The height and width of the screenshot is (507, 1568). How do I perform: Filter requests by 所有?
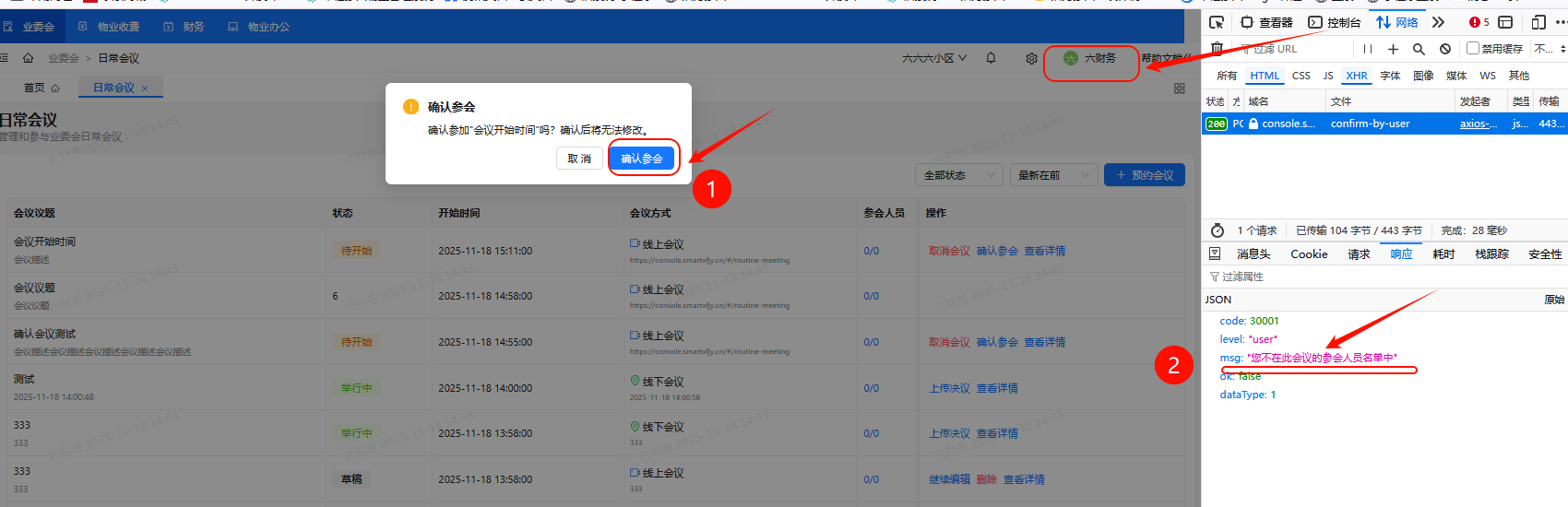(1227, 76)
